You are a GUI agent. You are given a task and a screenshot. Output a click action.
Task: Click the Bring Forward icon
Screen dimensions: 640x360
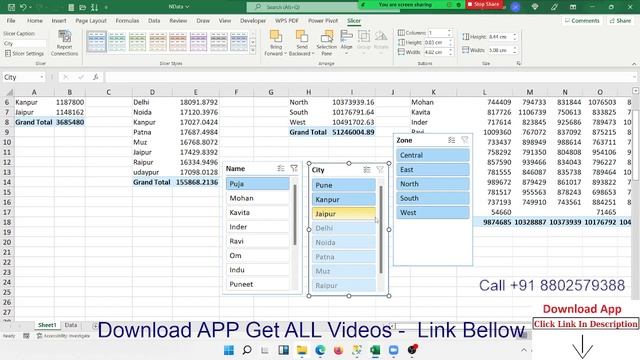click(x=276, y=37)
